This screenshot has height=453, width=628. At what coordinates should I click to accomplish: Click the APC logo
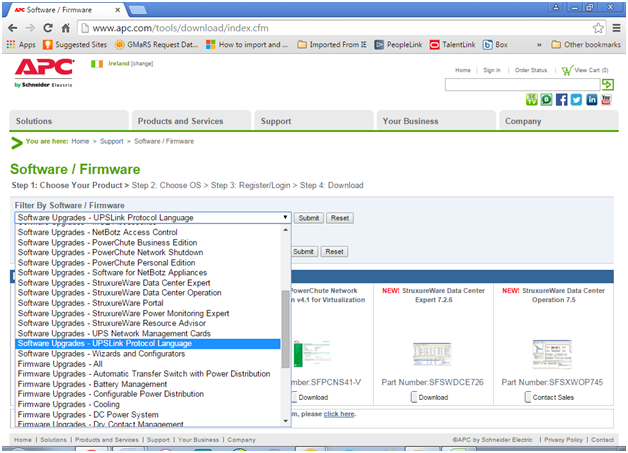(x=44, y=72)
